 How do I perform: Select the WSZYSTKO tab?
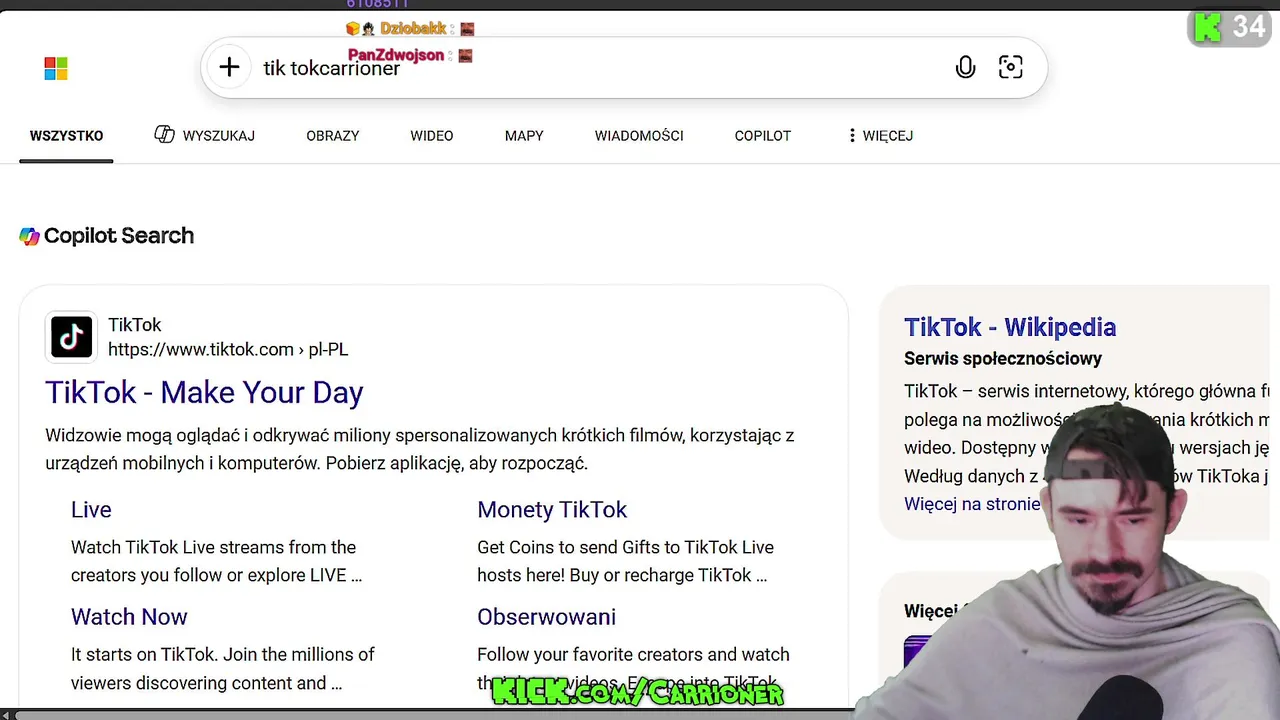pos(66,136)
